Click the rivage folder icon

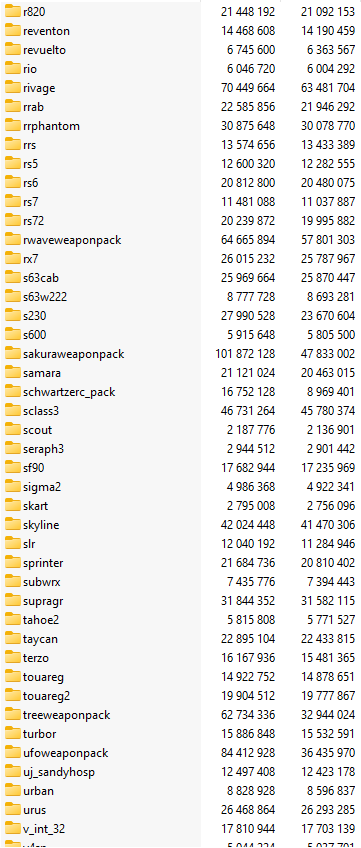tap(12, 88)
